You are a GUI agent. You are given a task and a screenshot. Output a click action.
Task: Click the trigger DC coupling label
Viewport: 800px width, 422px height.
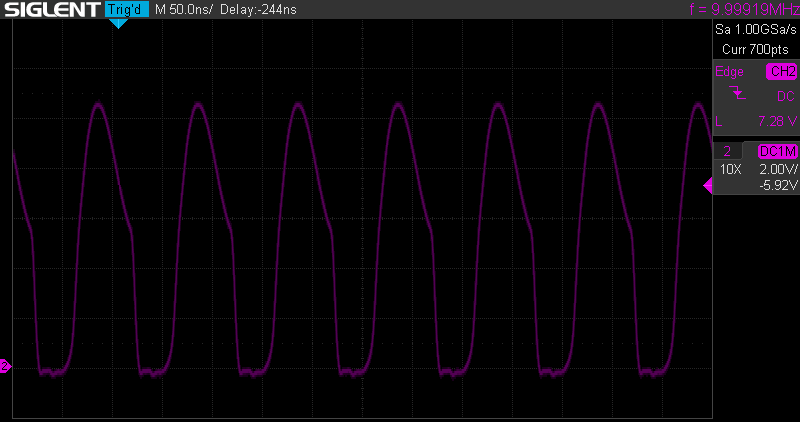pyautogui.click(x=786, y=96)
